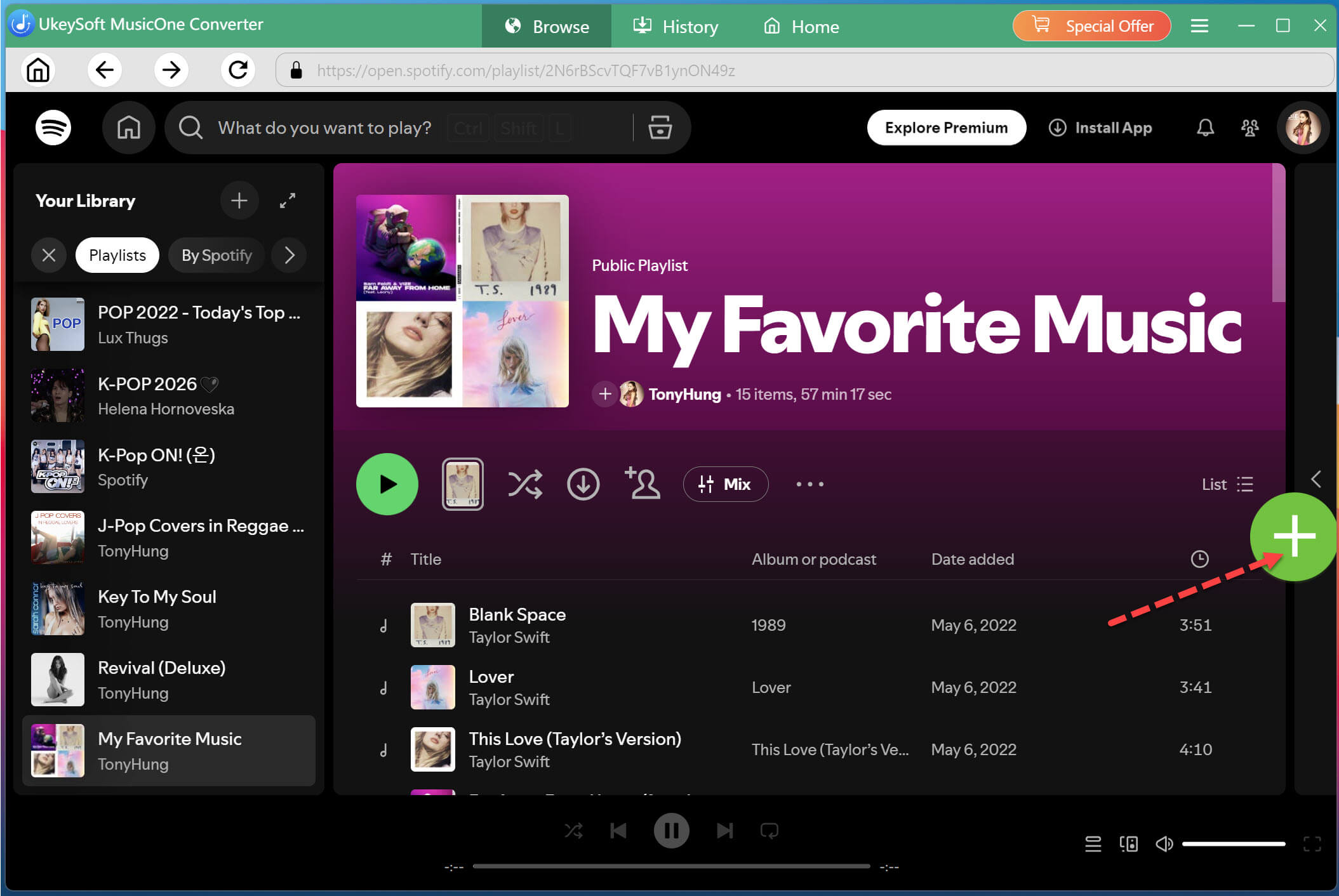
Task: Click Install App link
Action: click(x=1100, y=128)
